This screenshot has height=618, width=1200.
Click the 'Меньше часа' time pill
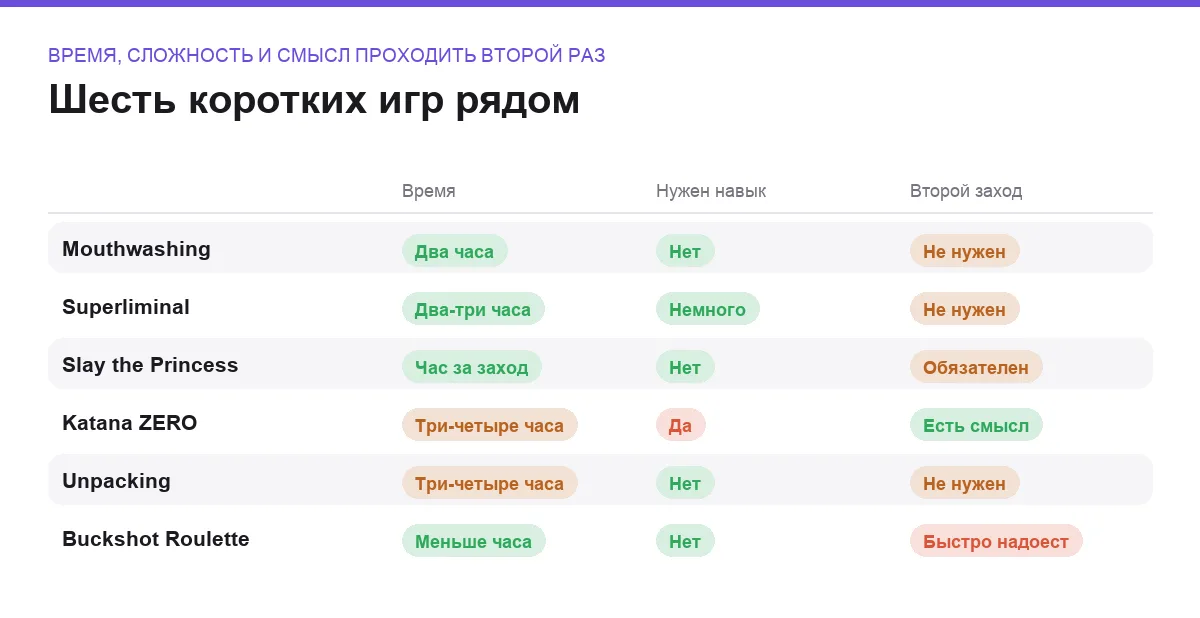pyautogui.click(x=474, y=541)
